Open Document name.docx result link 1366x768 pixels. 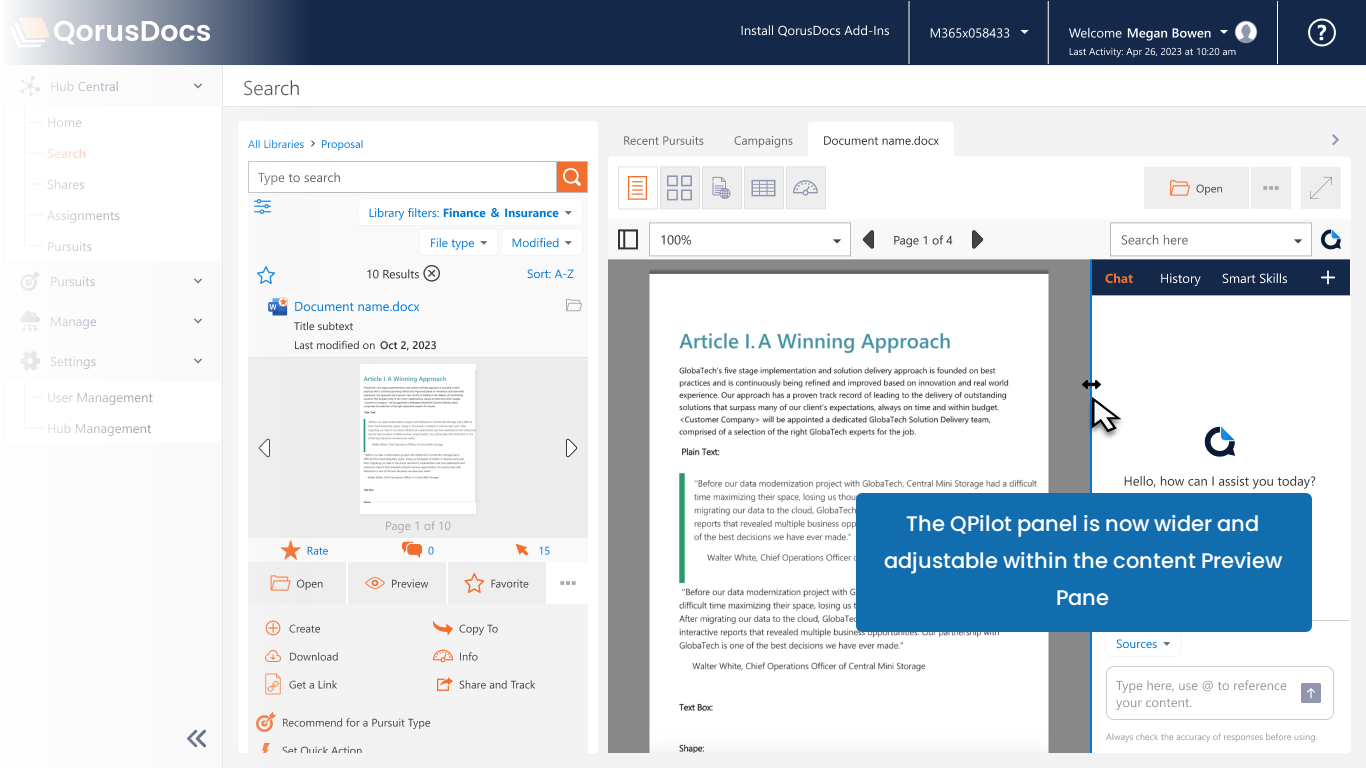[x=357, y=306]
